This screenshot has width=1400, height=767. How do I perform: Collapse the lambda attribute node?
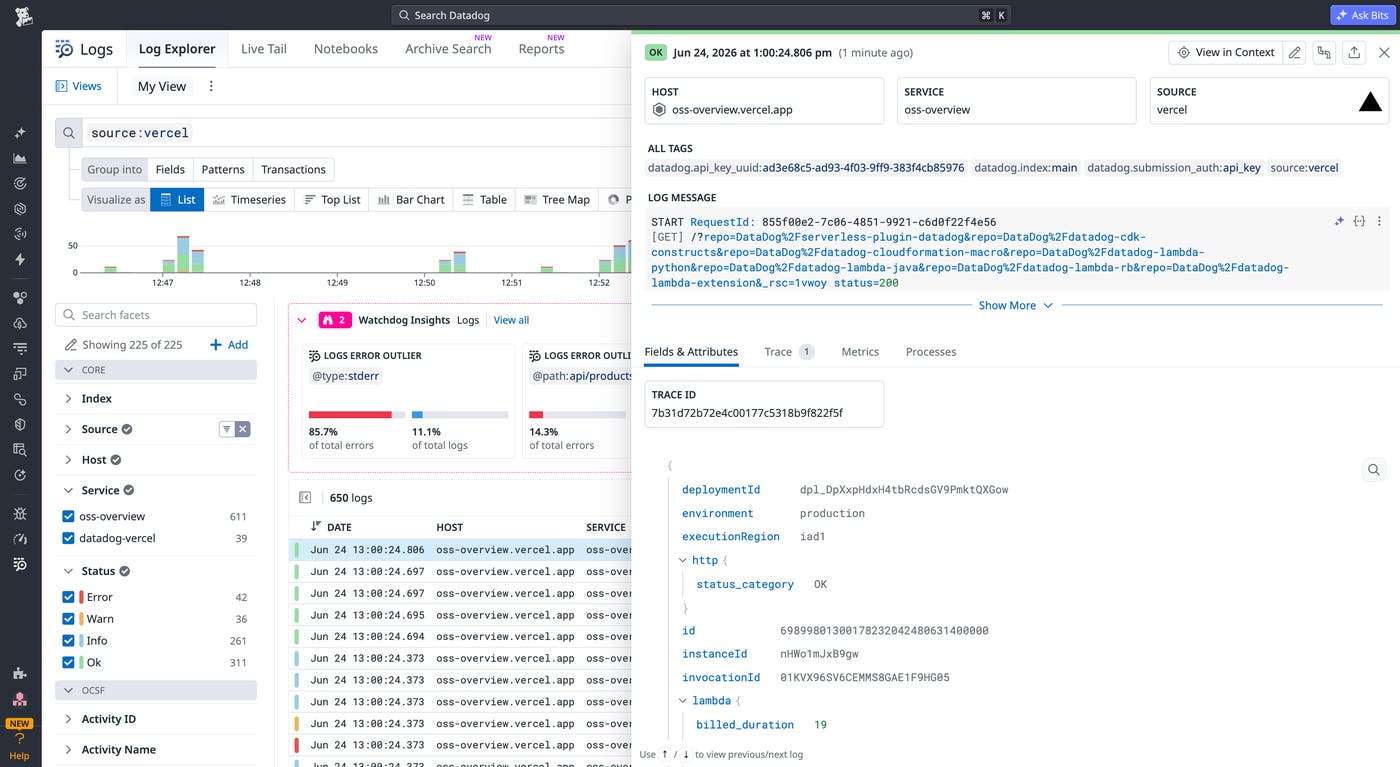point(683,701)
